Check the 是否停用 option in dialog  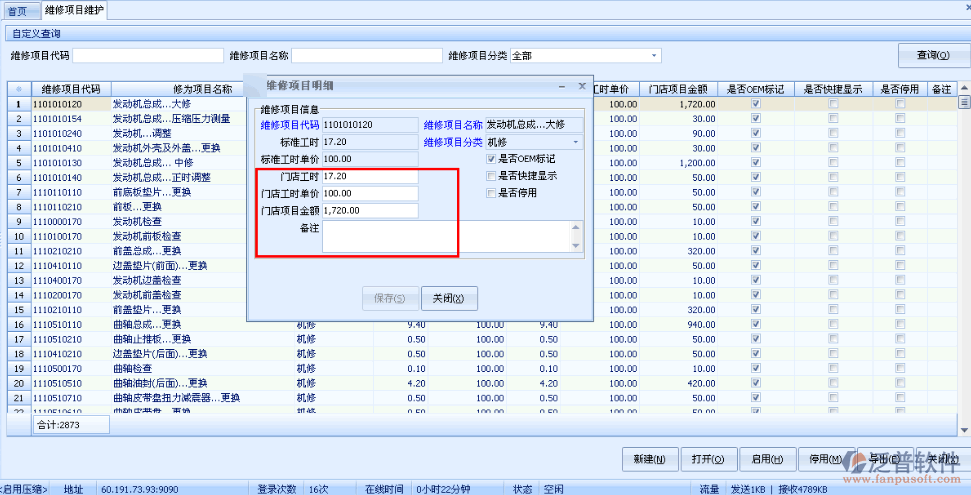[x=490, y=192]
